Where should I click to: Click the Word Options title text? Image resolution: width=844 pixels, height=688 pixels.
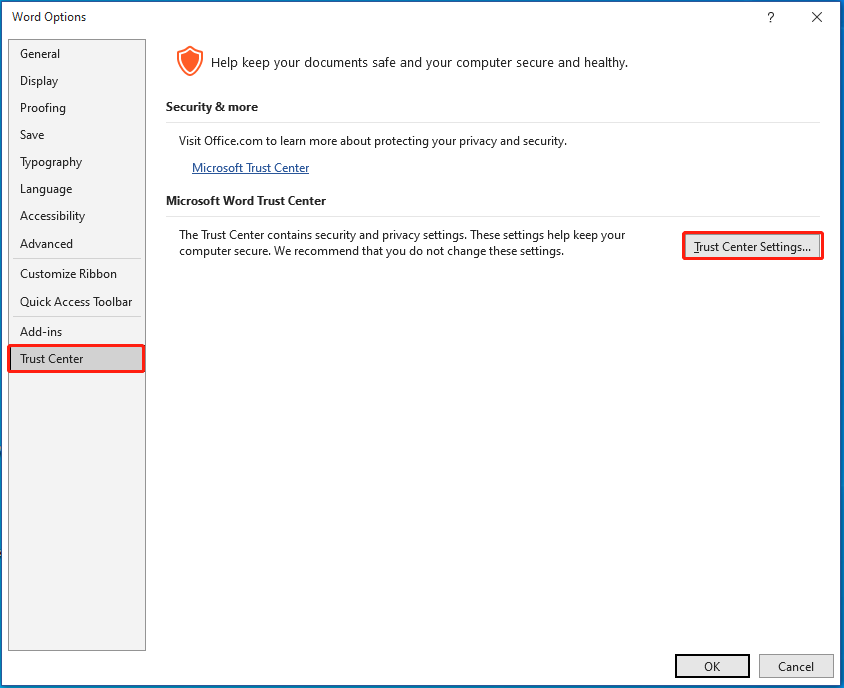tap(49, 17)
